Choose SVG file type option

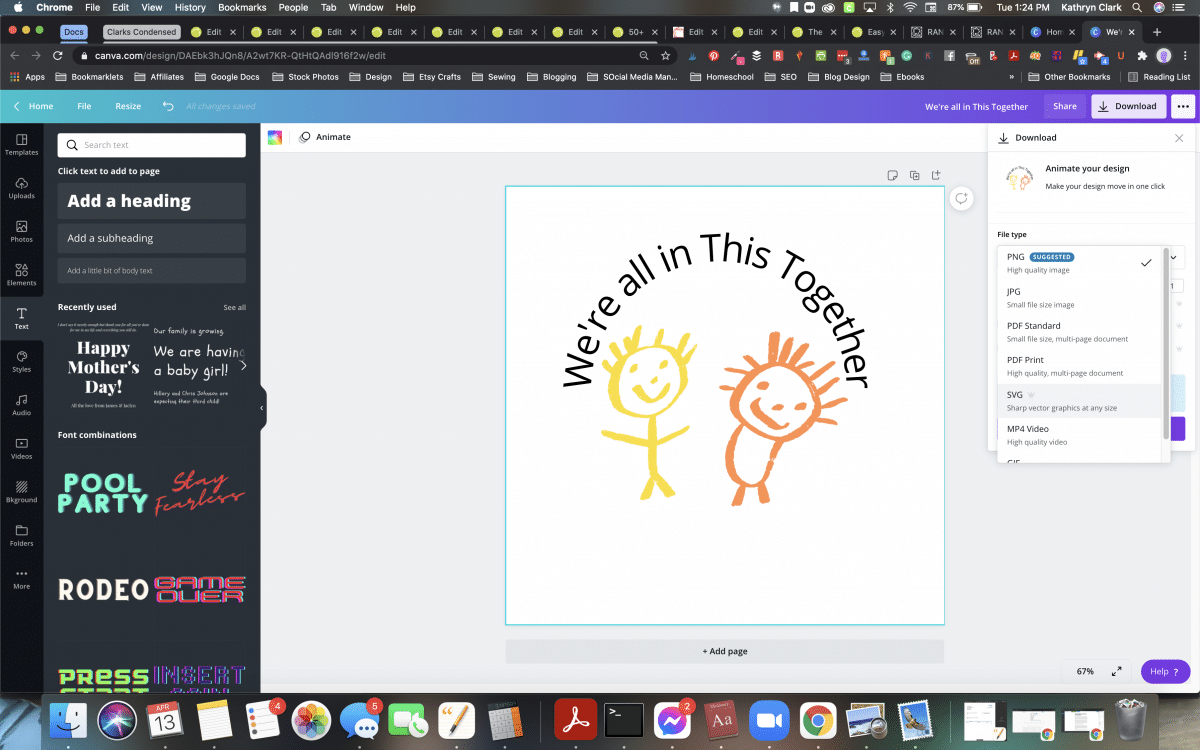pos(1081,401)
